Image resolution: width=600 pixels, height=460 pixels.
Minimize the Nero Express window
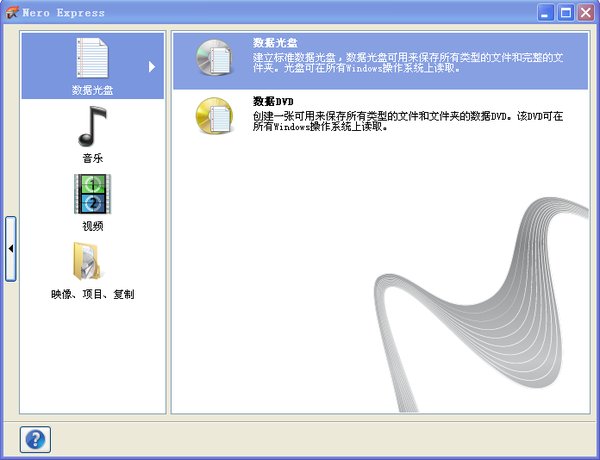(545, 13)
